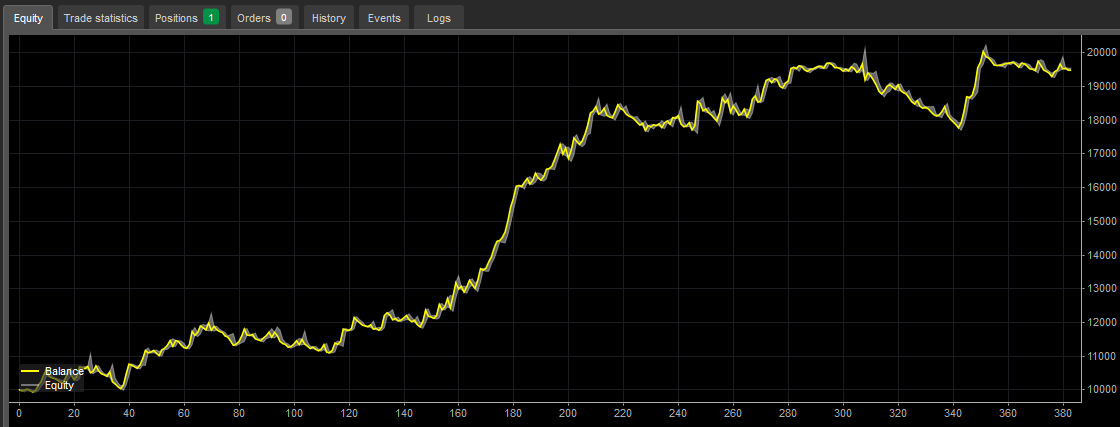
Task: Show the Logs tab
Action: [439, 18]
